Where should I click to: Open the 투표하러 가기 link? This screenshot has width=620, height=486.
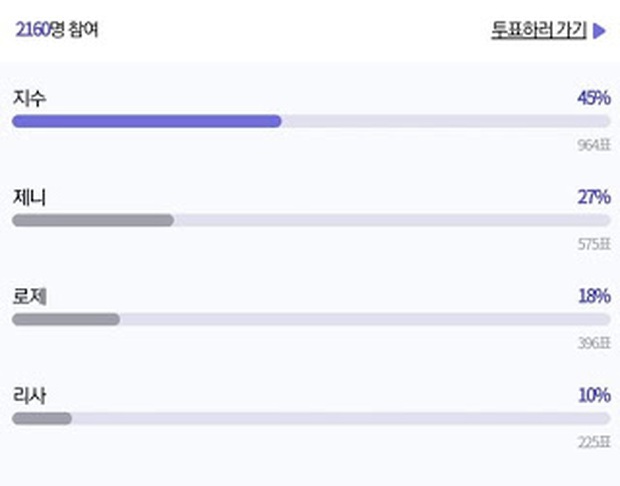coord(538,30)
